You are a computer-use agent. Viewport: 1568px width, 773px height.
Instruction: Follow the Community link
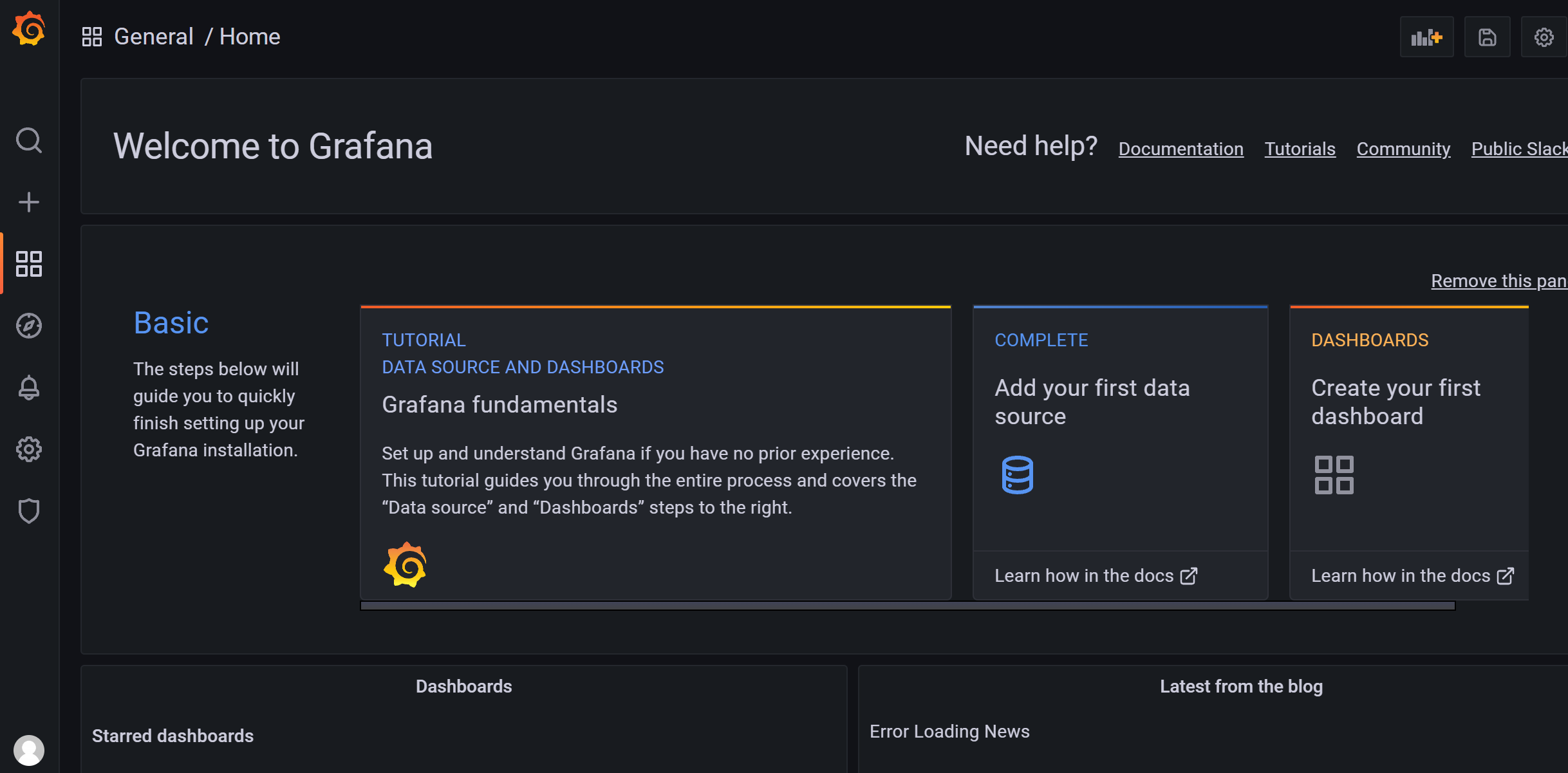click(x=1404, y=149)
